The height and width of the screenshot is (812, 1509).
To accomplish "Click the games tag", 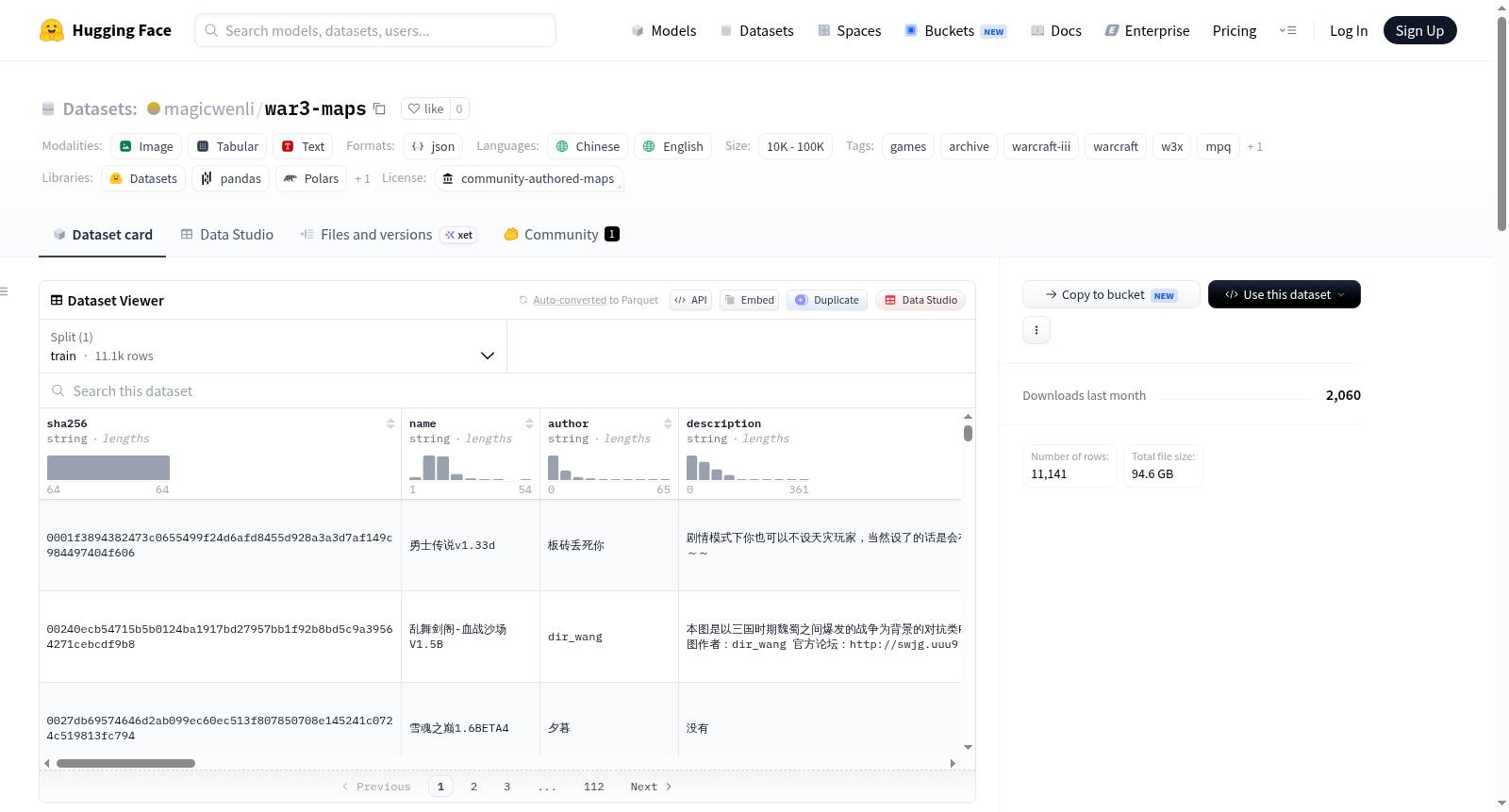I will point(908,146).
